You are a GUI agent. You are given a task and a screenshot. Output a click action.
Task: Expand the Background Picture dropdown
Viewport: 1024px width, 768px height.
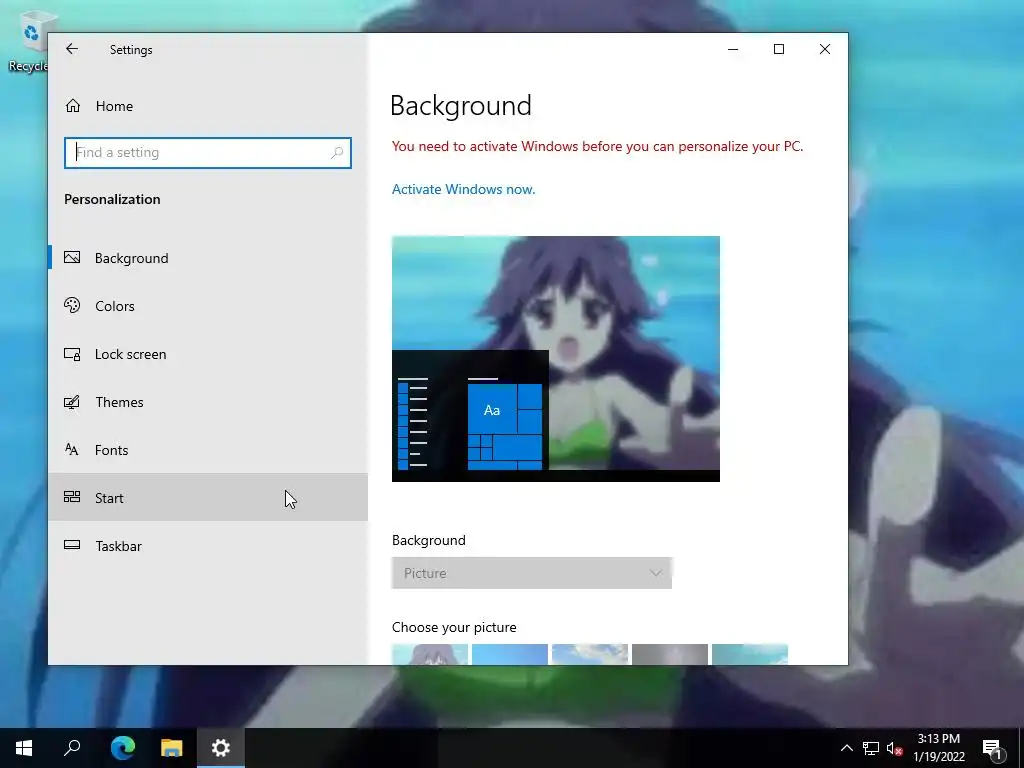click(532, 573)
